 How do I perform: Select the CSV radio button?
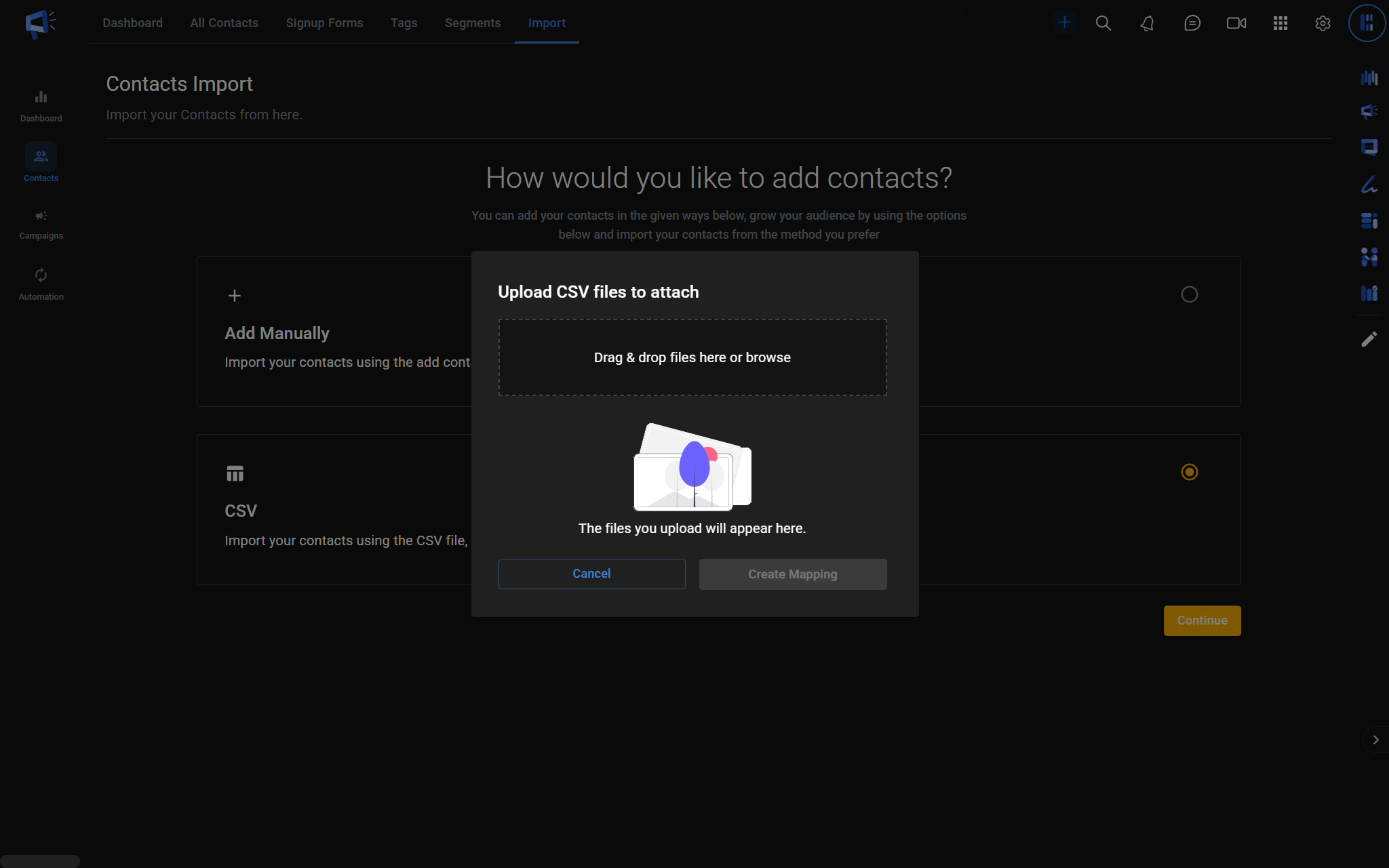tap(1189, 472)
